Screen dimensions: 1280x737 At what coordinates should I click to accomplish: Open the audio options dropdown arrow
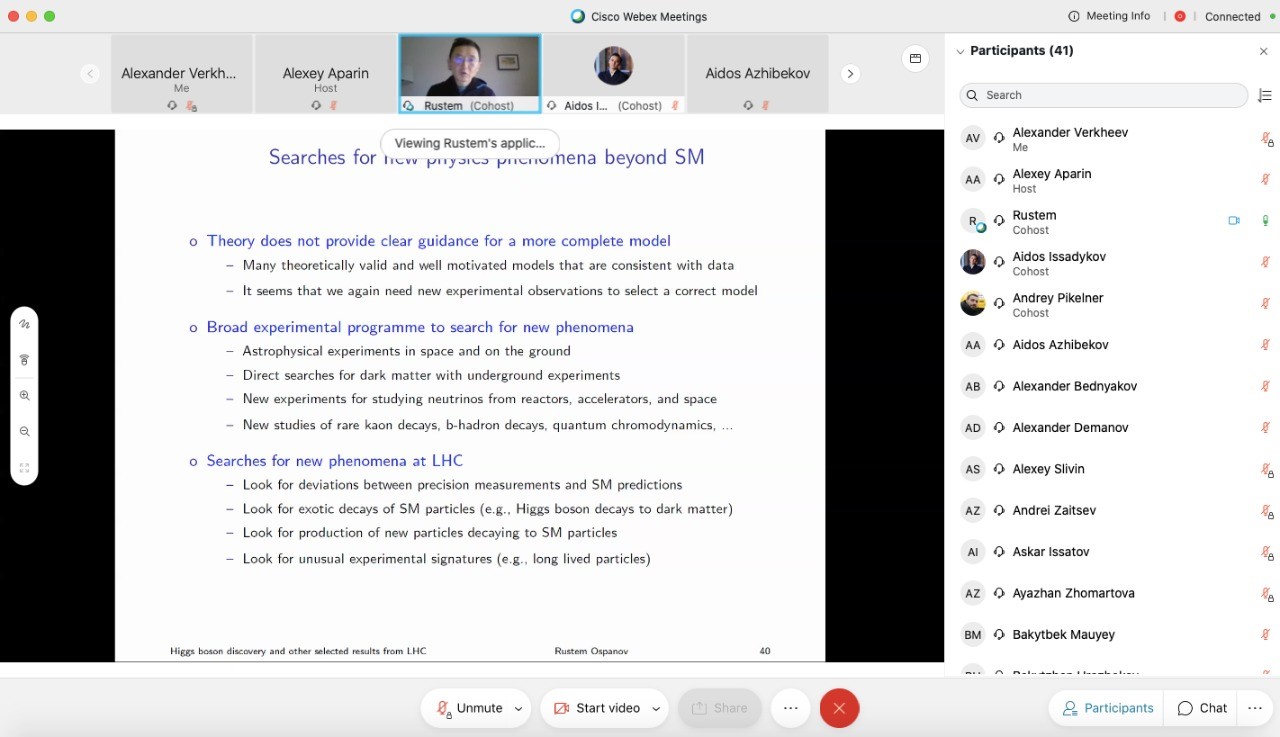[518, 708]
